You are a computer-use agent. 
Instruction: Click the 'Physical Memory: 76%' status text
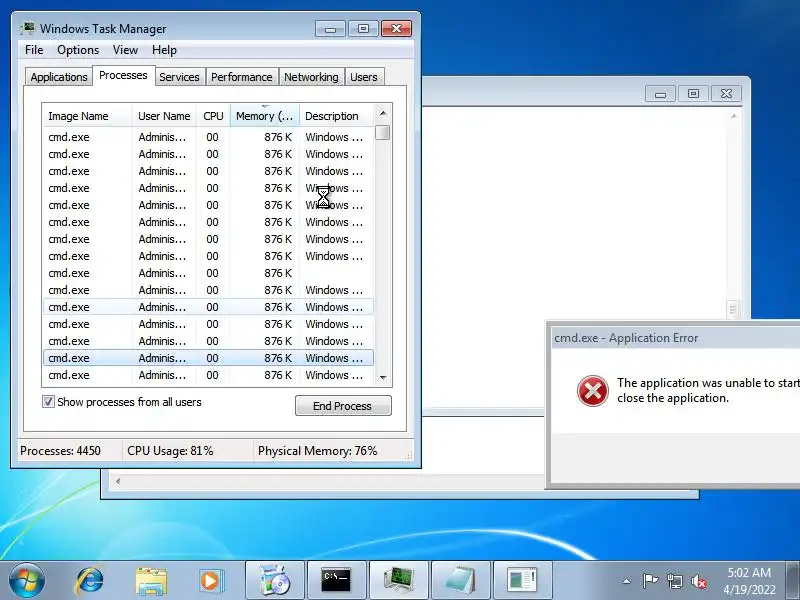[x=317, y=451]
